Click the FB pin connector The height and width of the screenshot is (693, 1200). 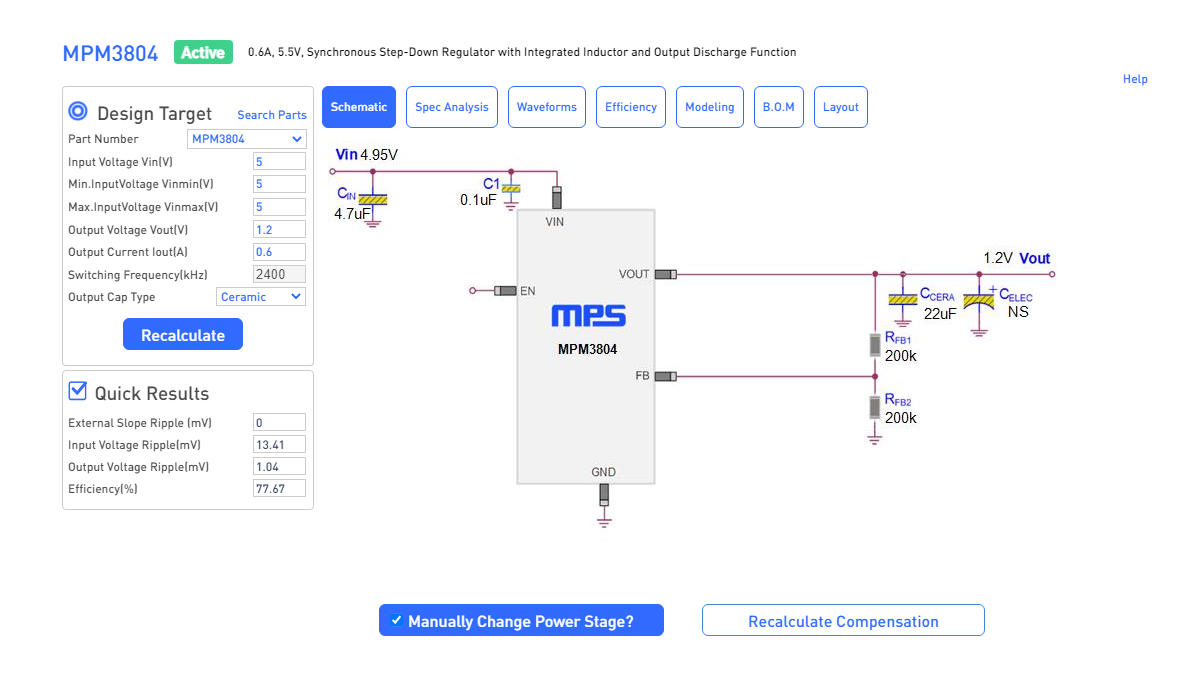666,376
